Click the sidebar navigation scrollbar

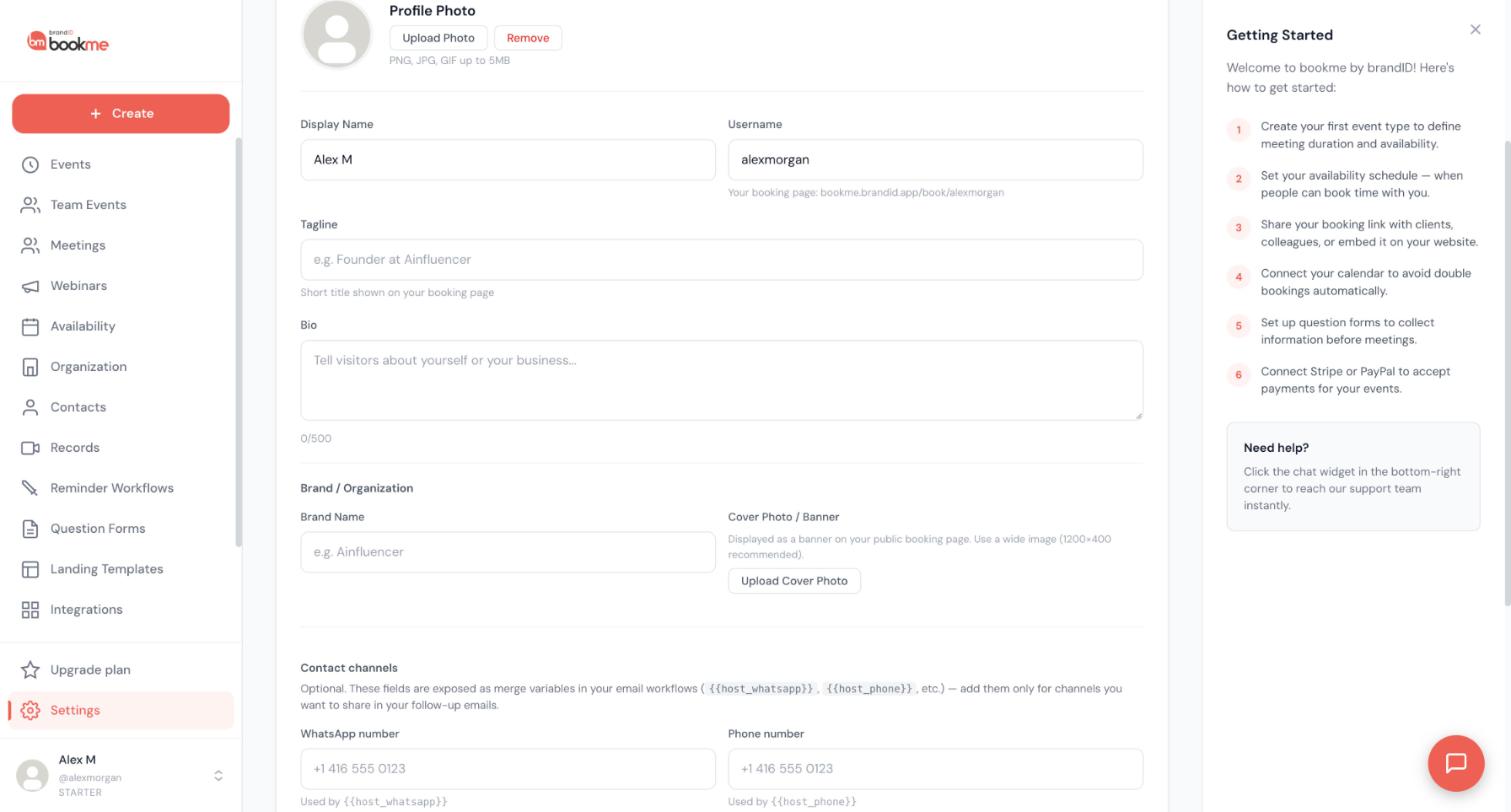pyautogui.click(x=238, y=342)
